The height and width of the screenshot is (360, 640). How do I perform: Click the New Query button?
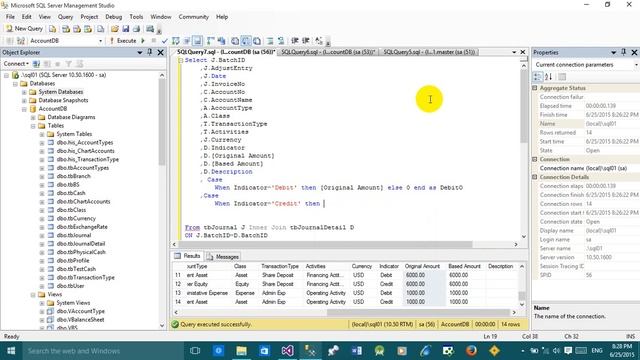[24, 29]
